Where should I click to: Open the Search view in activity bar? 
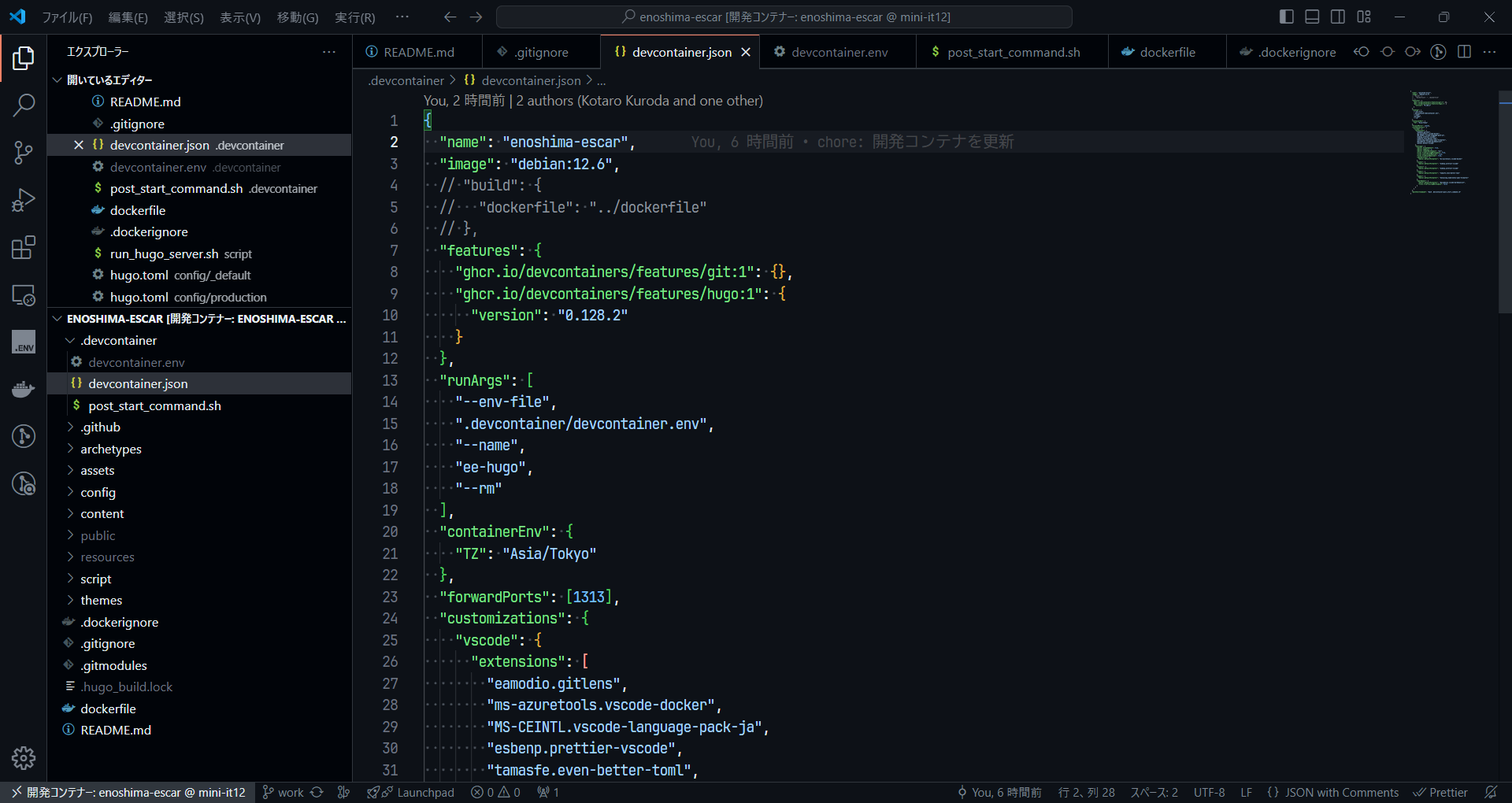pyautogui.click(x=24, y=105)
